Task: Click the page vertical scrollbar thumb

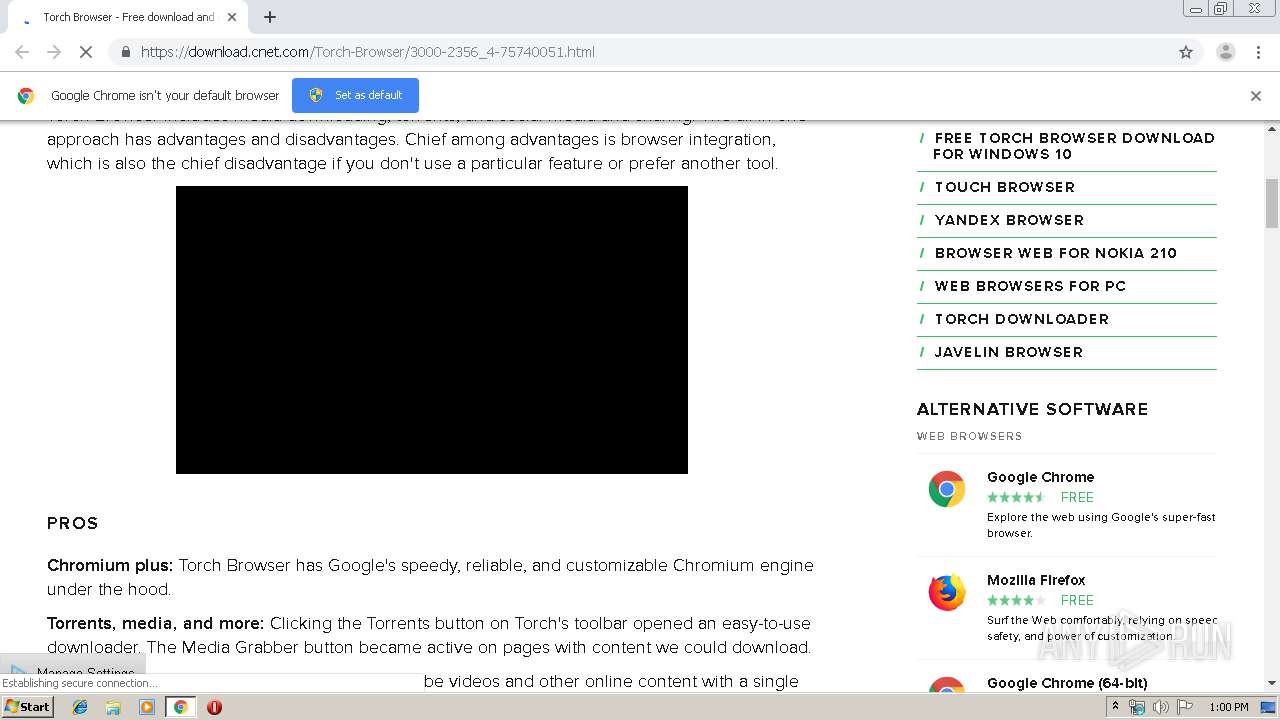Action: 1272,203
